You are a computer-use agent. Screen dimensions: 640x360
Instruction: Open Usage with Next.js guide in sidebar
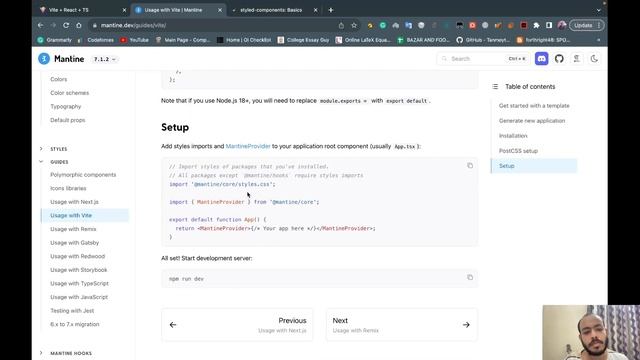tap(74, 202)
